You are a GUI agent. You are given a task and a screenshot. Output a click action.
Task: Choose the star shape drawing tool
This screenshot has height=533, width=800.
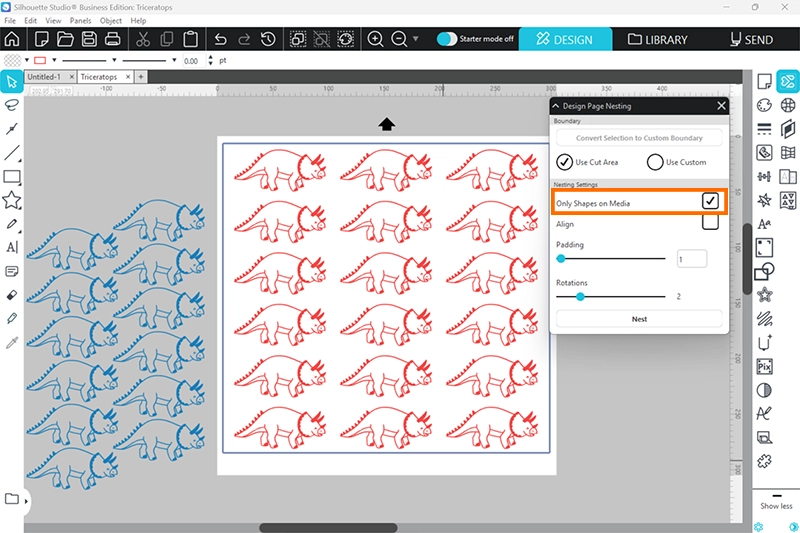[x=12, y=200]
